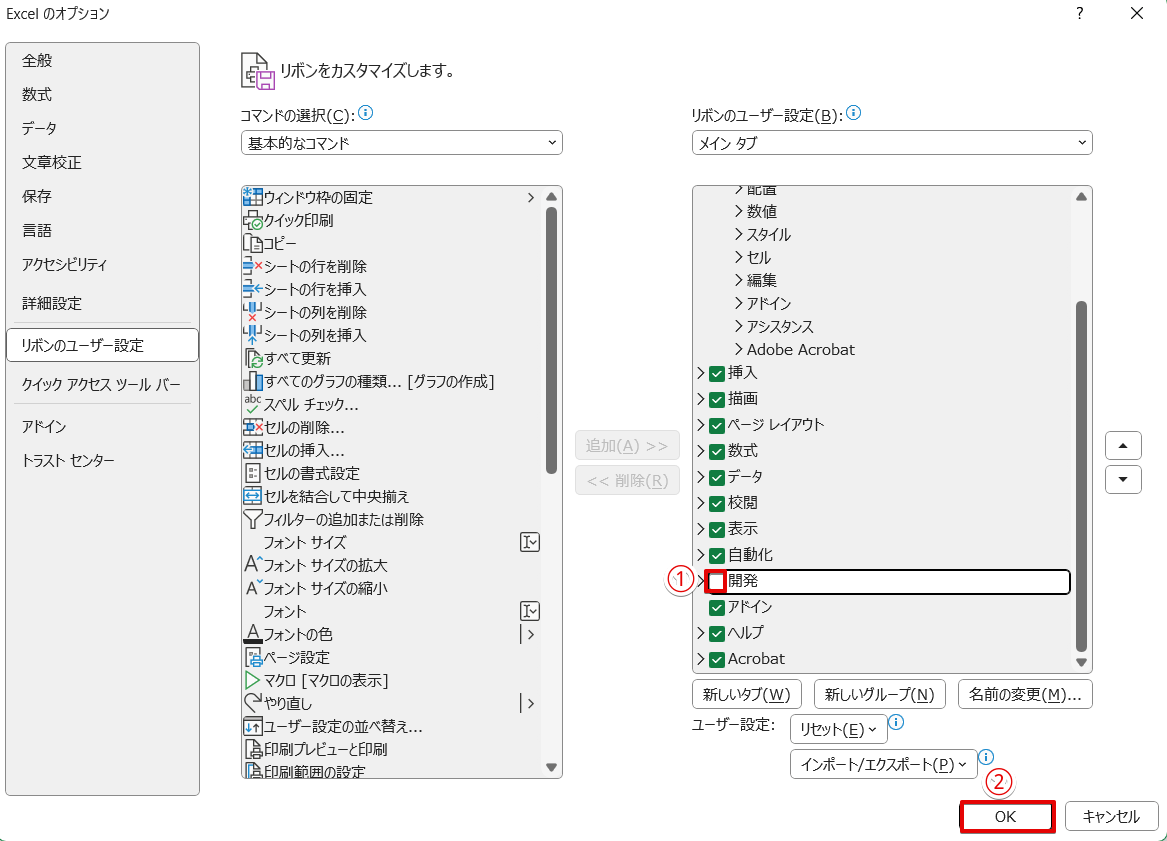Select the ユーザー設定の並べ替え icon
Viewport: 1167px width, 841px height.
252,726
